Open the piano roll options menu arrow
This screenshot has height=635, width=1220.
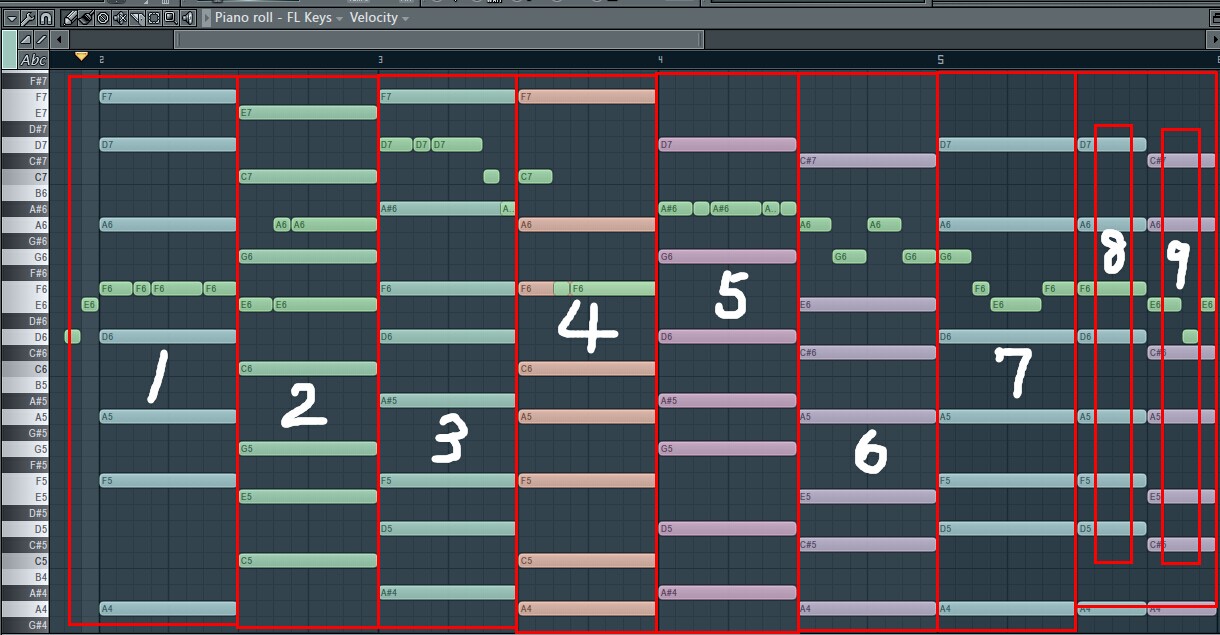pos(11,18)
